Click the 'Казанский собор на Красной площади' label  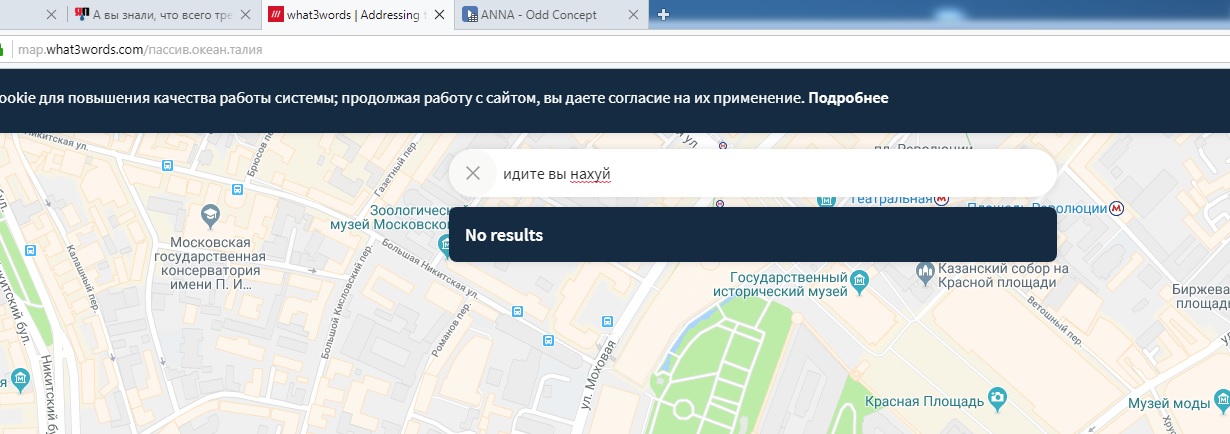pos(1004,276)
